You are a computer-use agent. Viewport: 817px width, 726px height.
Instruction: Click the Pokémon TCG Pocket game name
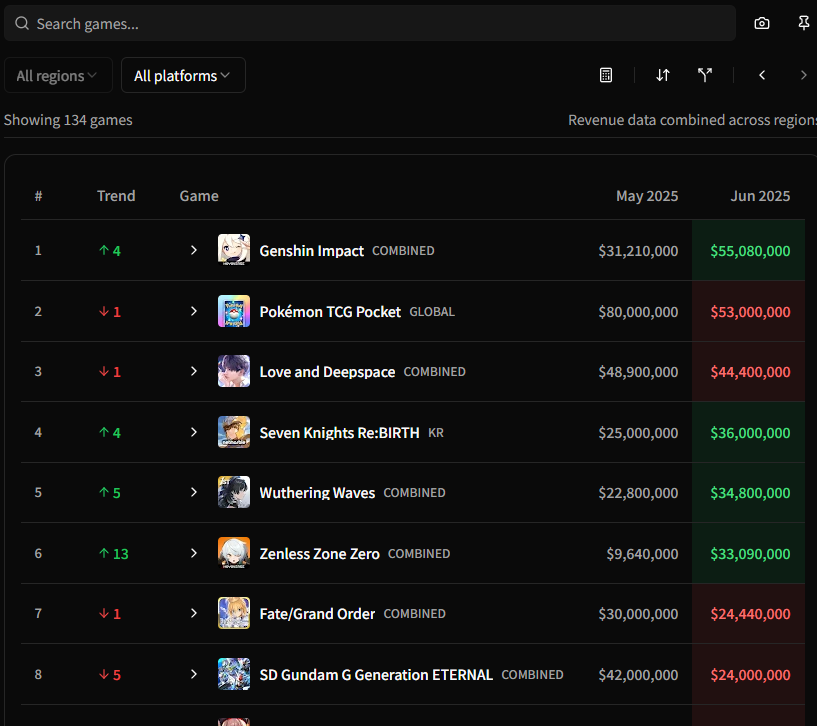point(330,312)
